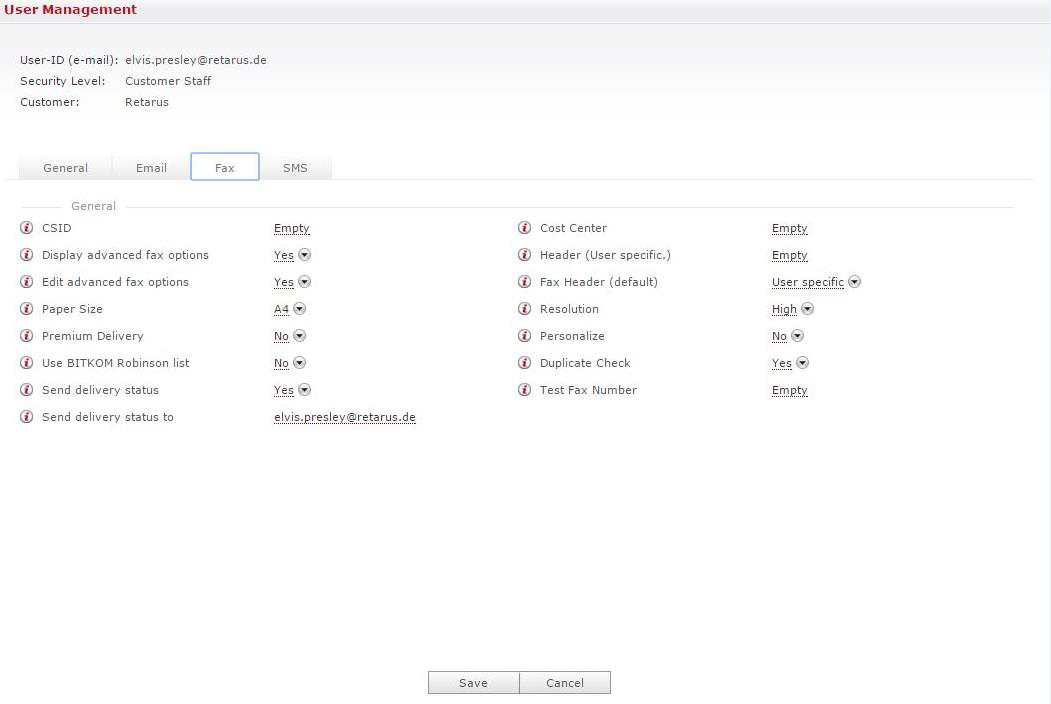Click info icon next to Test Fax Number
Image resolution: width=1051 pixels, height=704 pixels.
click(x=525, y=390)
